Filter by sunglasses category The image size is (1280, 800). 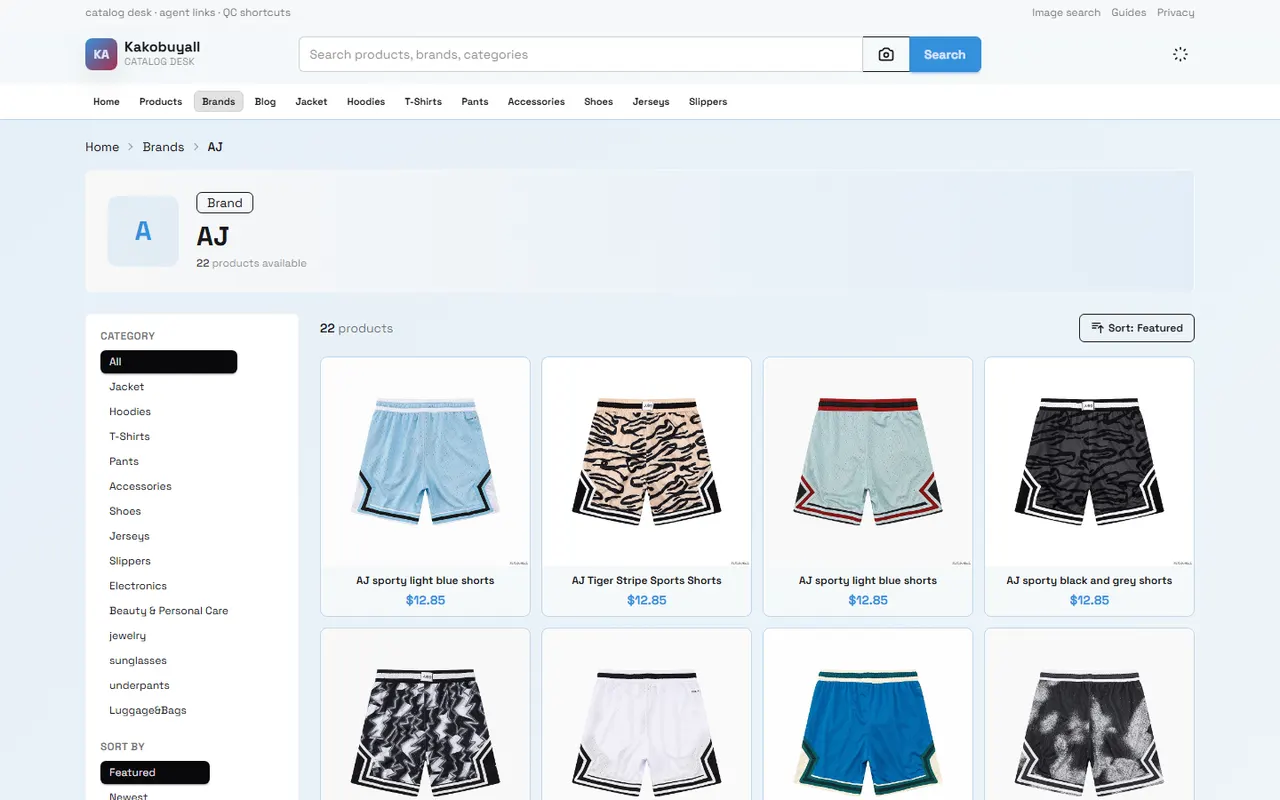[x=138, y=661]
